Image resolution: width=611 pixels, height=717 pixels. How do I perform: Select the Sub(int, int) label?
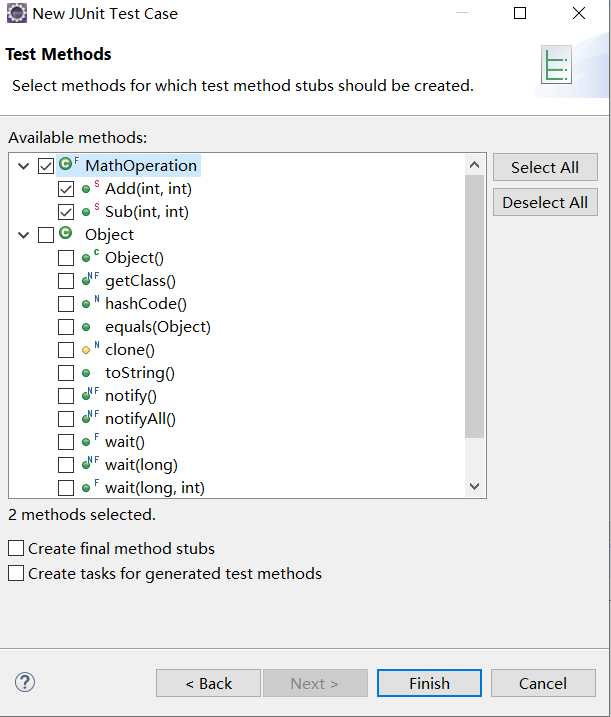click(x=147, y=211)
